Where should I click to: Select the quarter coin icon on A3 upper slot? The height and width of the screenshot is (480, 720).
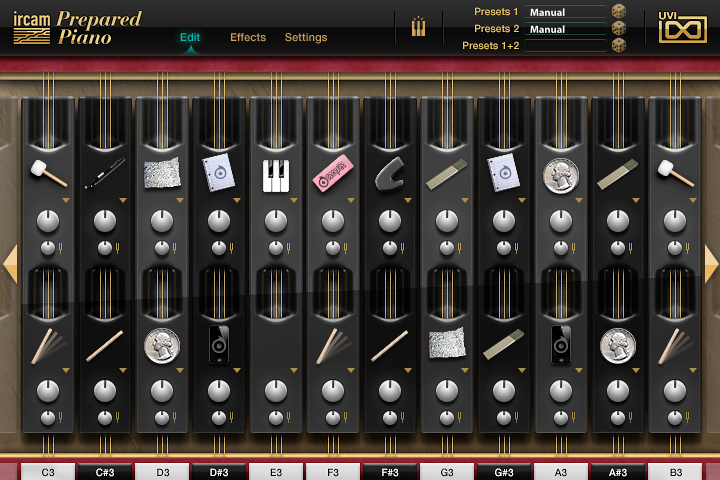(x=561, y=175)
